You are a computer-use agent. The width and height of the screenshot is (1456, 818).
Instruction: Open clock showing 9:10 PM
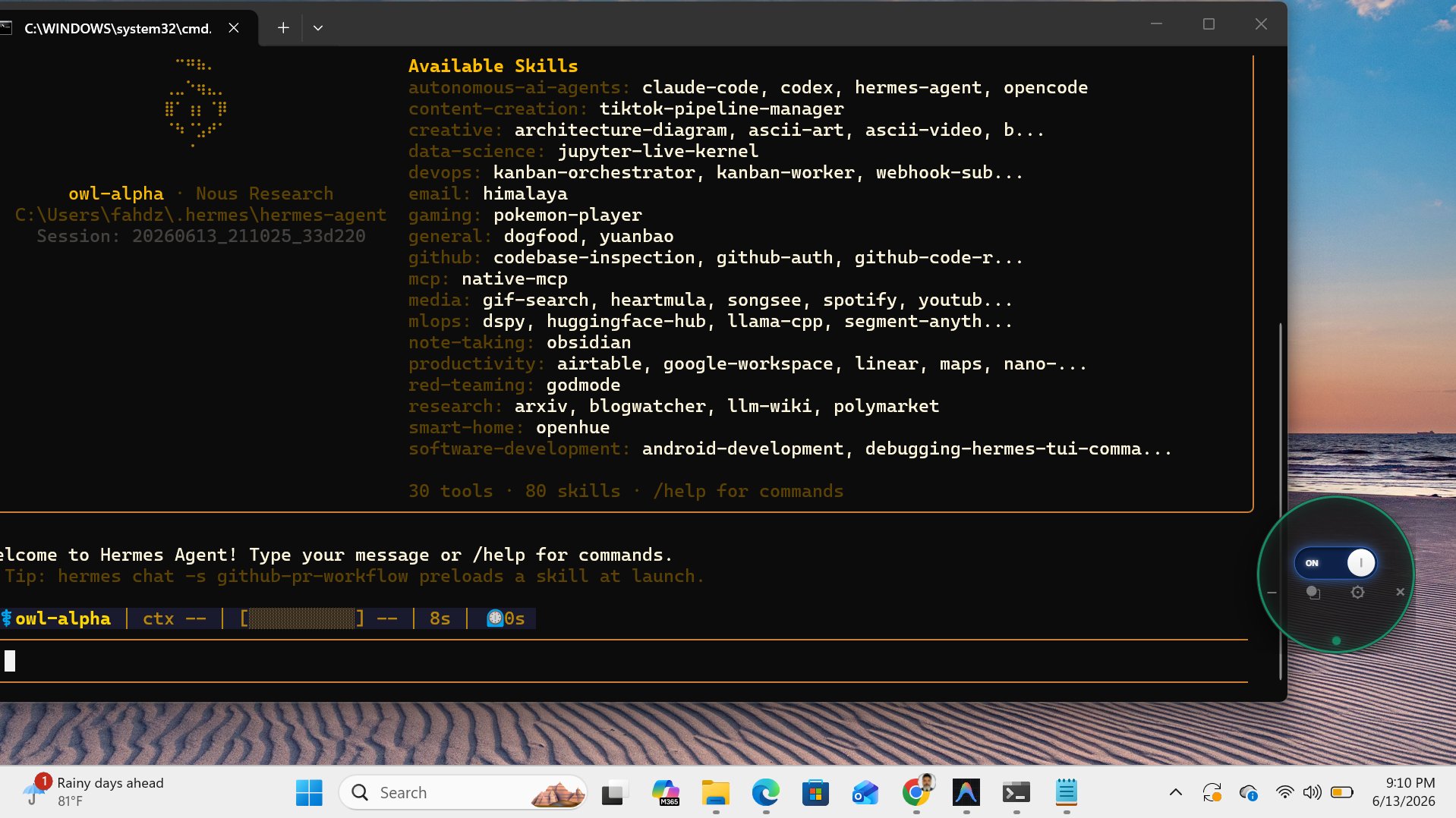1404,792
